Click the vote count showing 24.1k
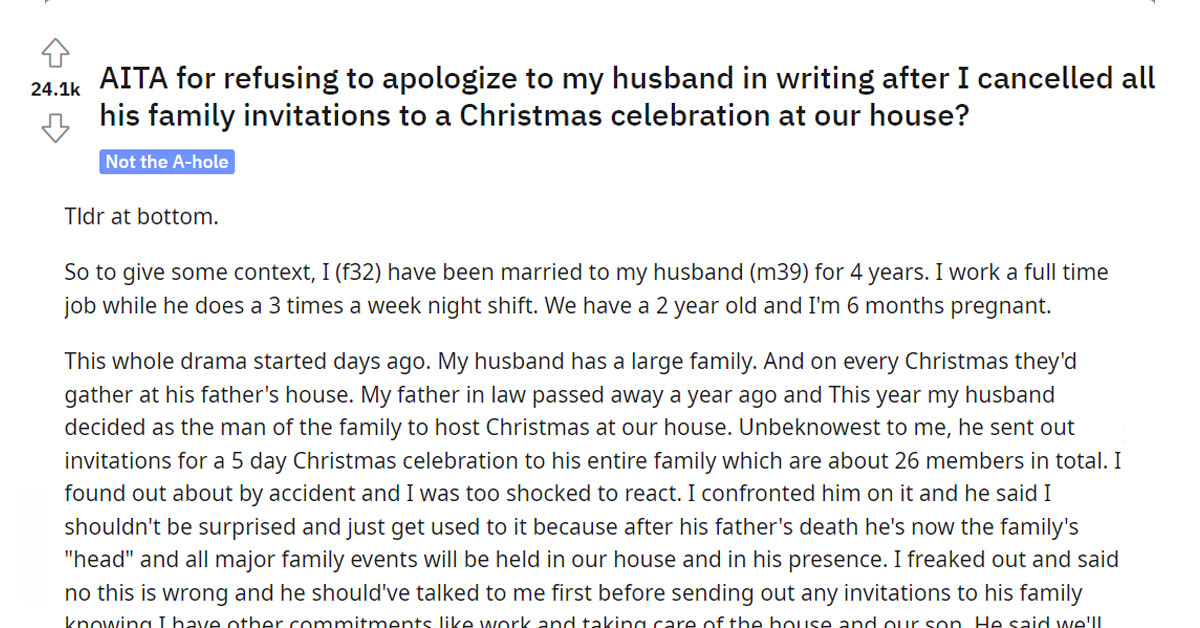Viewport: 1200px width, 628px height. point(55,90)
